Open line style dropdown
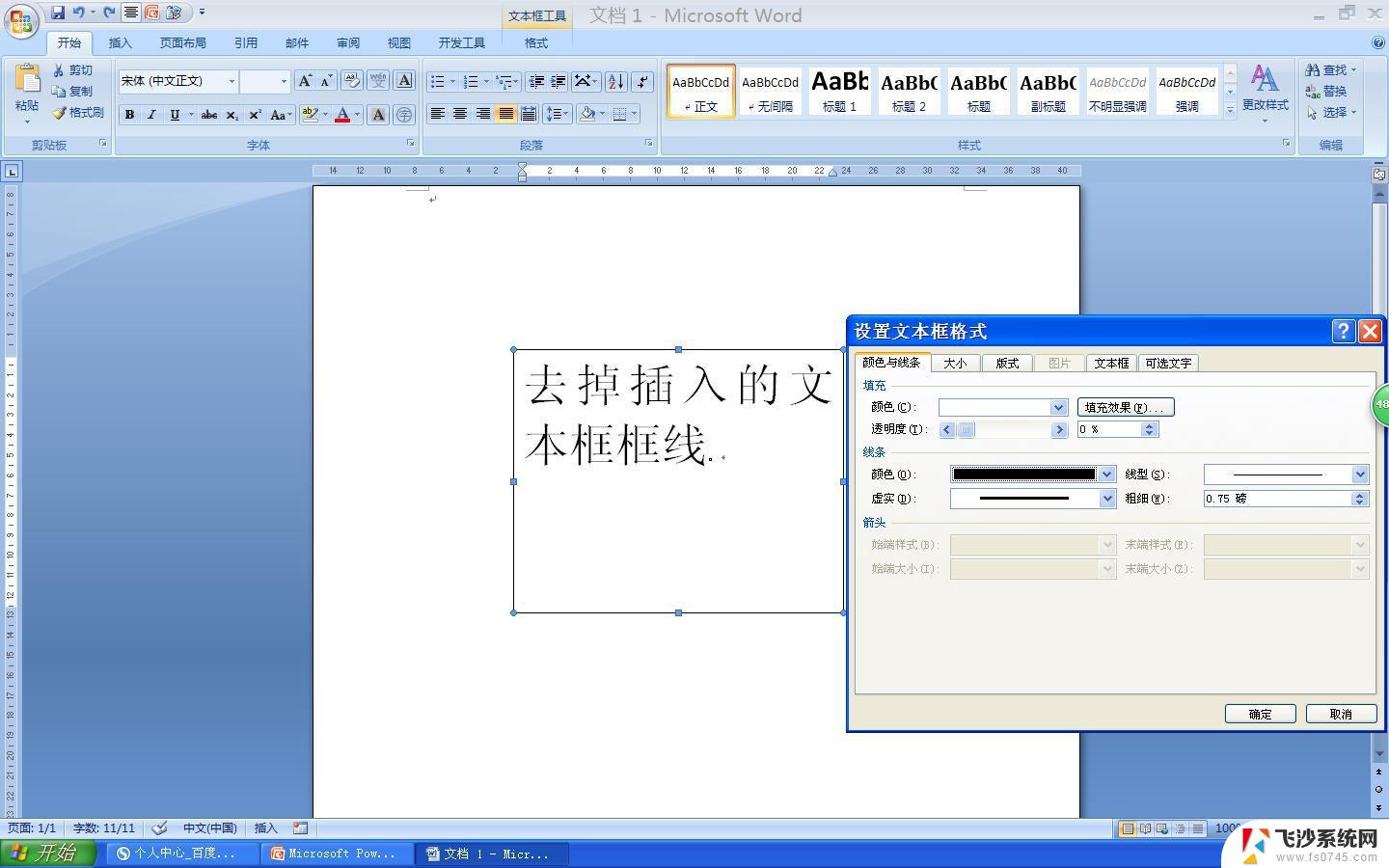 (x=1360, y=474)
